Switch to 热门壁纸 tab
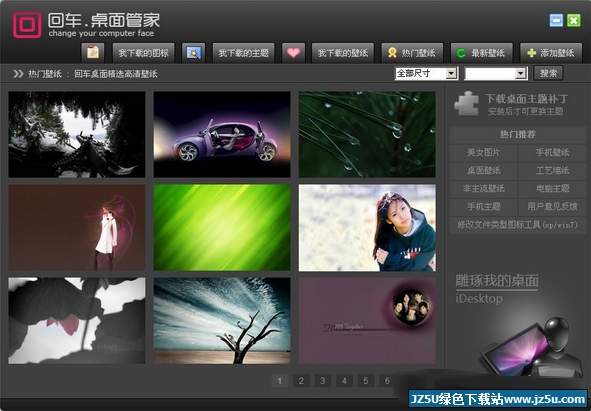The width and height of the screenshot is (591, 411). click(412, 52)
